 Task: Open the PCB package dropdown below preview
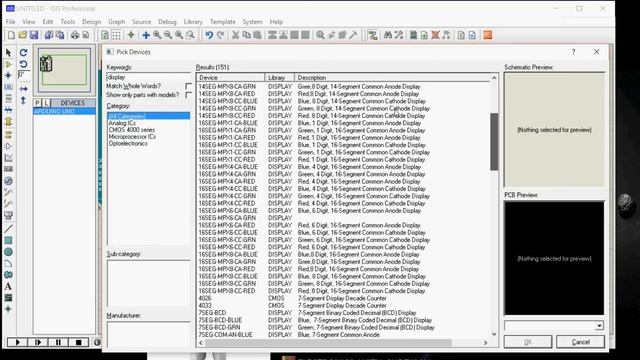599,326
